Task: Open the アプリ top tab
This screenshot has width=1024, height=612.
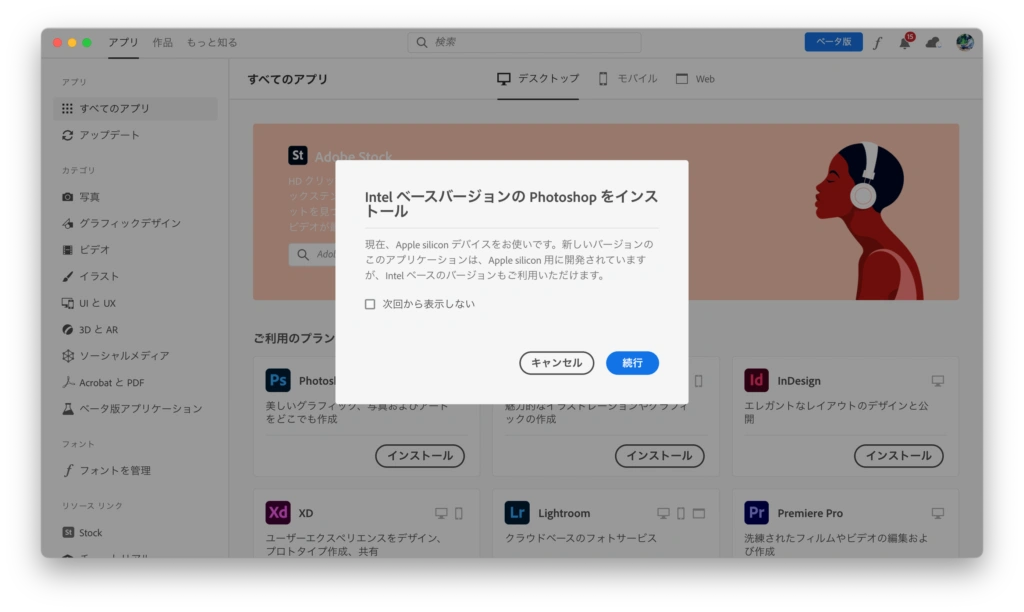Action: pyautogui.click(x=123, y=42)
